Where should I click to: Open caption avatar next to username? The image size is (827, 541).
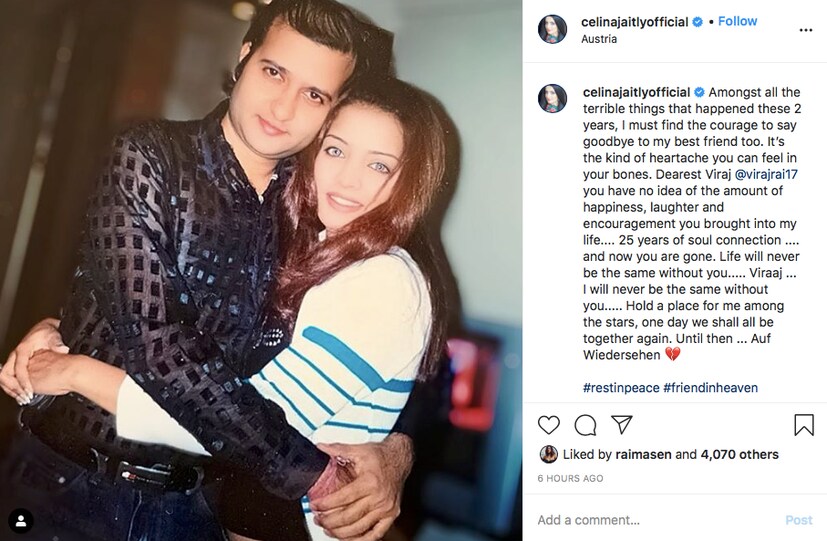click(553, 98)
